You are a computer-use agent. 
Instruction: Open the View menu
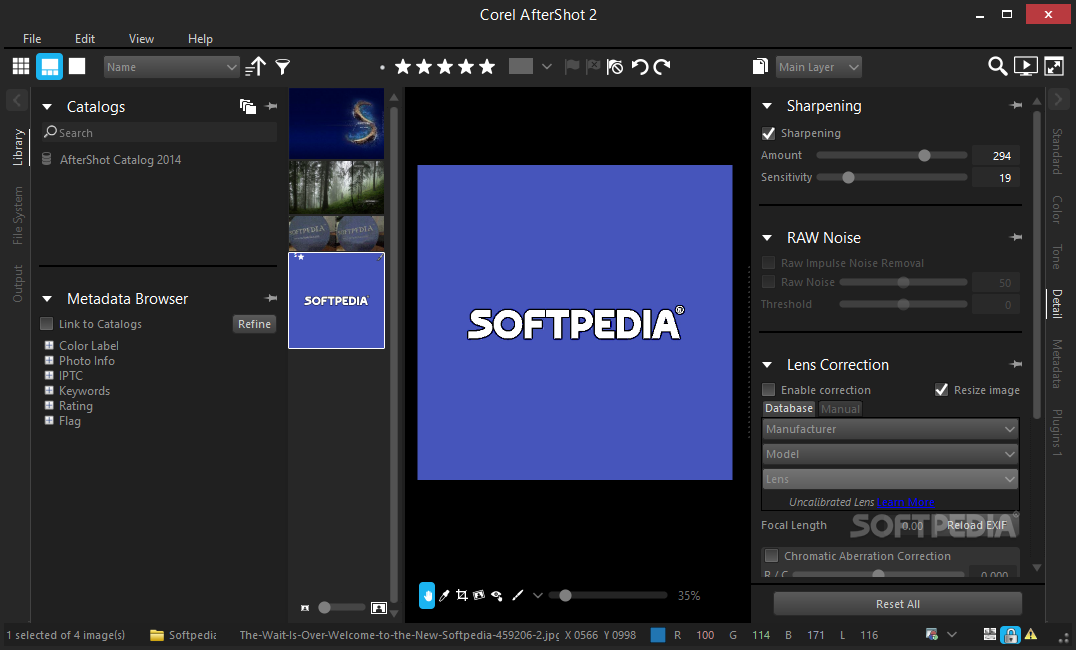pos(141,38)
